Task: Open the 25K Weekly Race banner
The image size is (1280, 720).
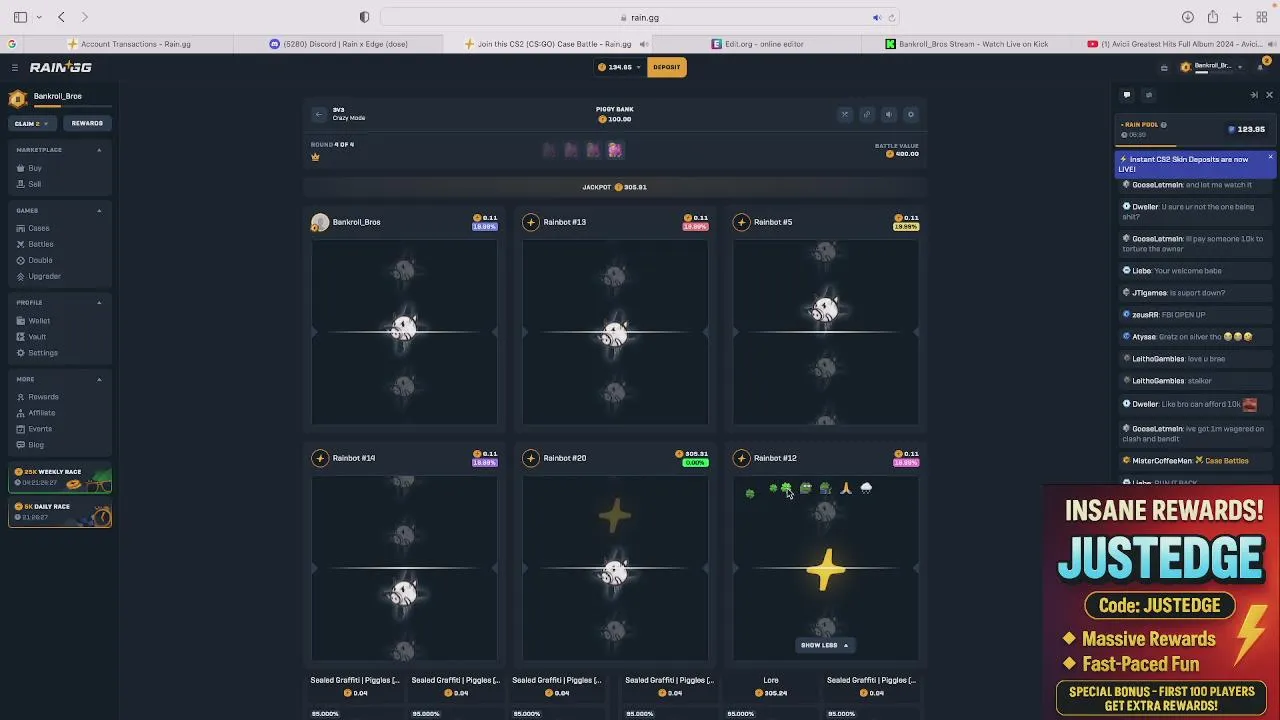Action: pyautogui.click(x=60, y=479)
